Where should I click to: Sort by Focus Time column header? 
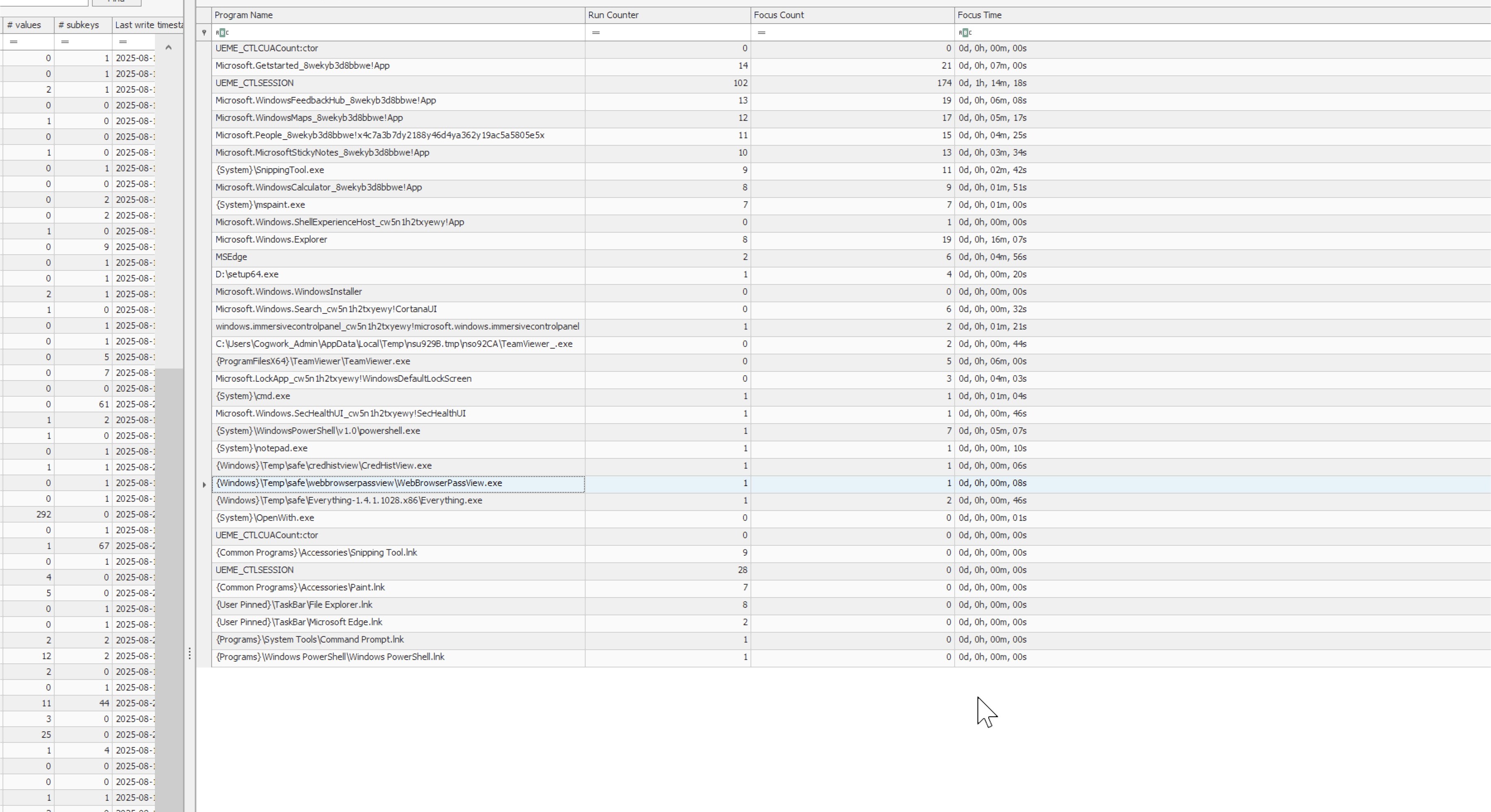click(1223, 15)
